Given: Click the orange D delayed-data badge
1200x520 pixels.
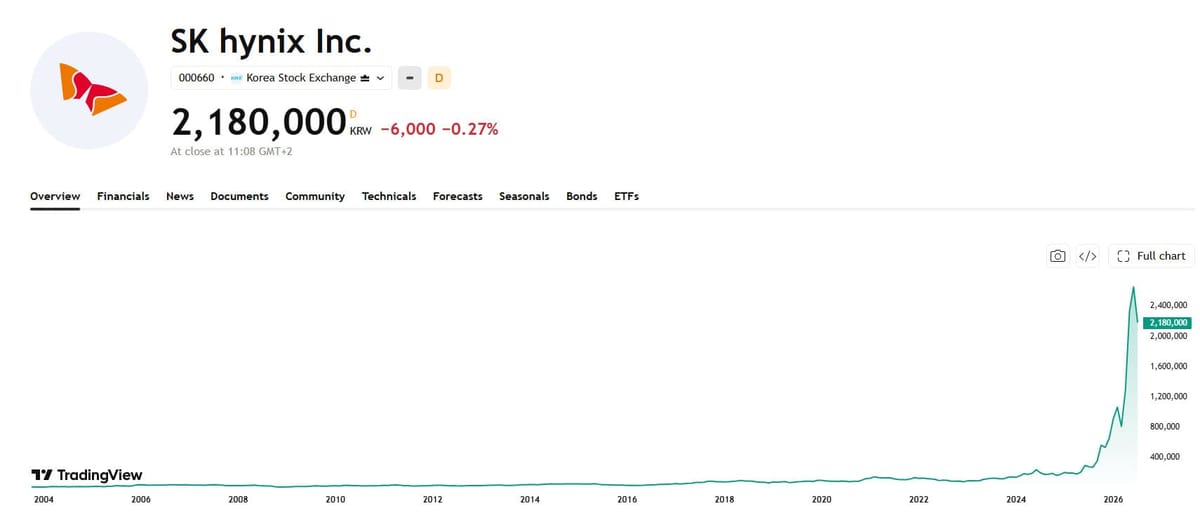Looking at the screenshot, I should pyautogui.click(x=439, y=77).
